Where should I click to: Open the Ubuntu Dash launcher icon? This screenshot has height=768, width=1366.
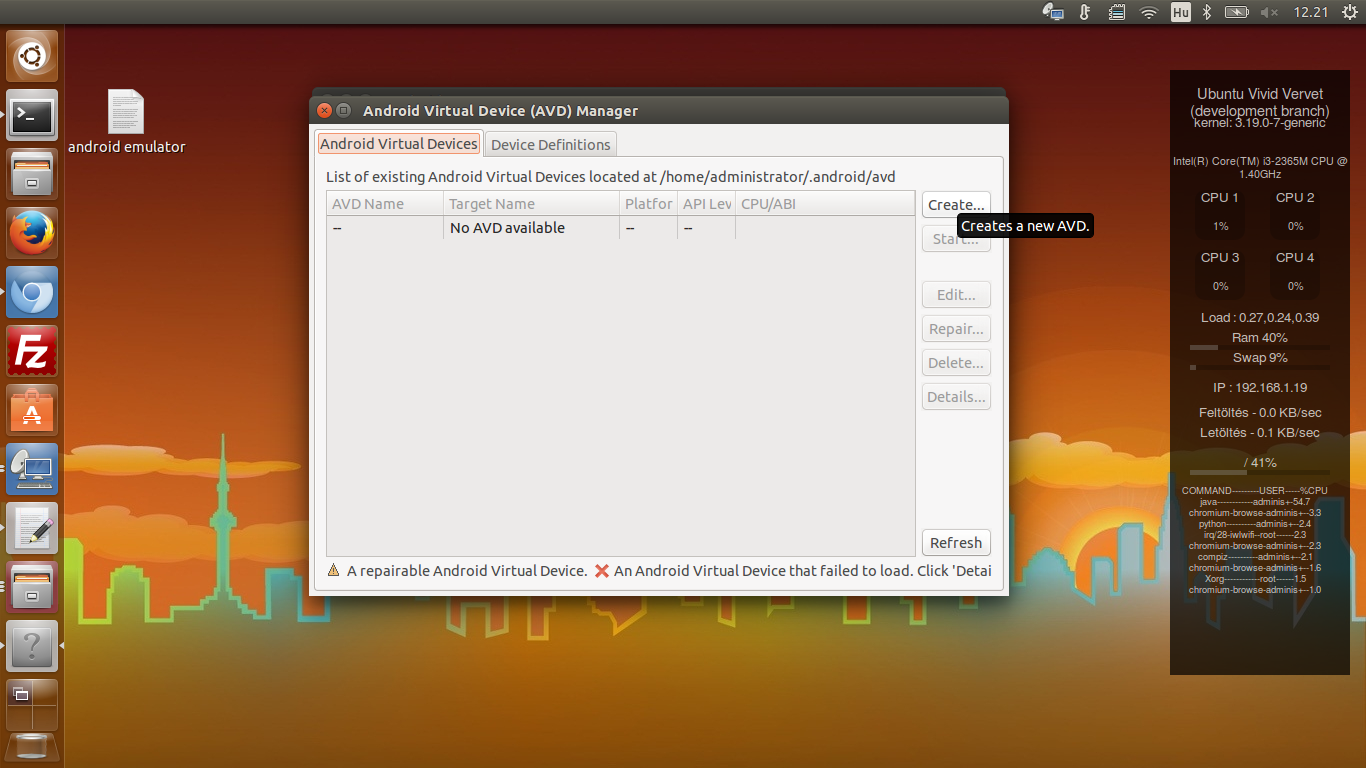click(33, 56)
